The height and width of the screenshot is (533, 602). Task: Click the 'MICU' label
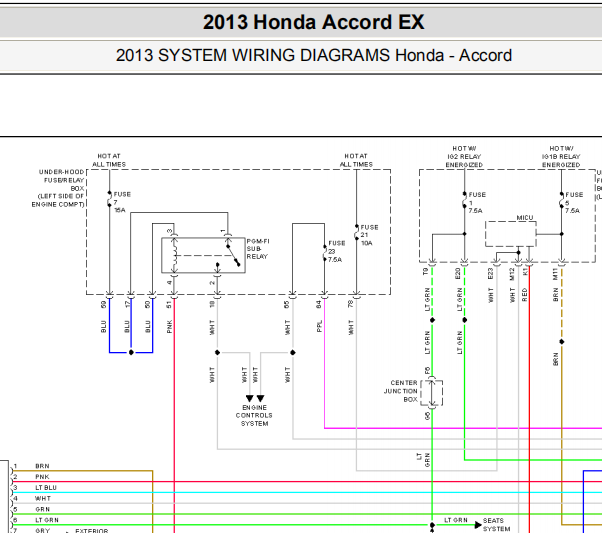coord(524,218)
